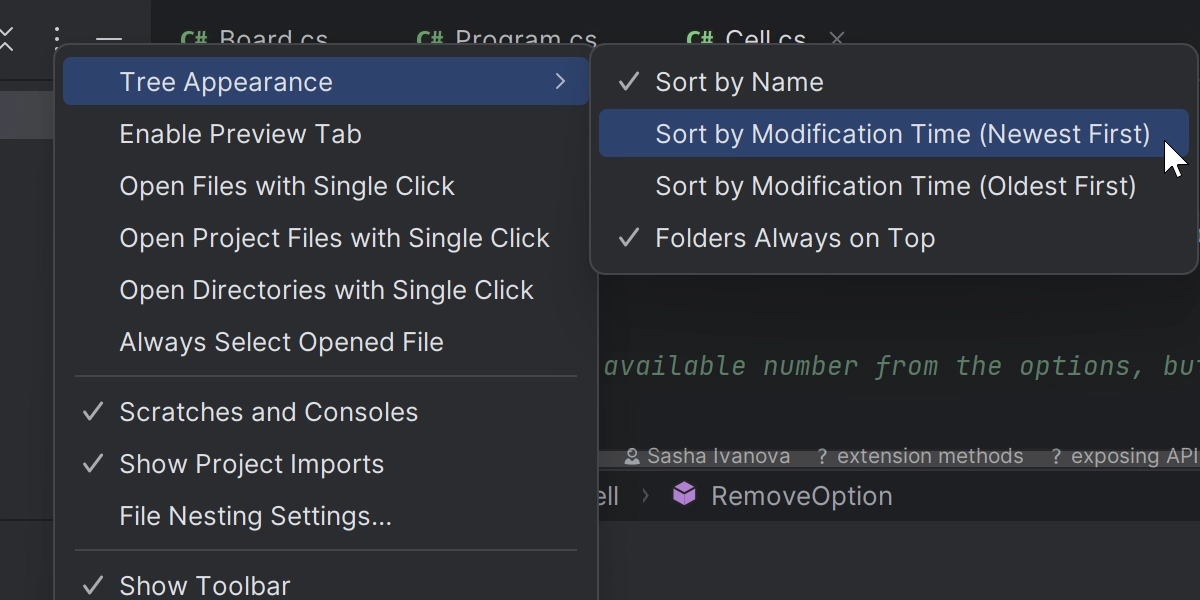Switch to the Program.cs tab

(506, 40)
